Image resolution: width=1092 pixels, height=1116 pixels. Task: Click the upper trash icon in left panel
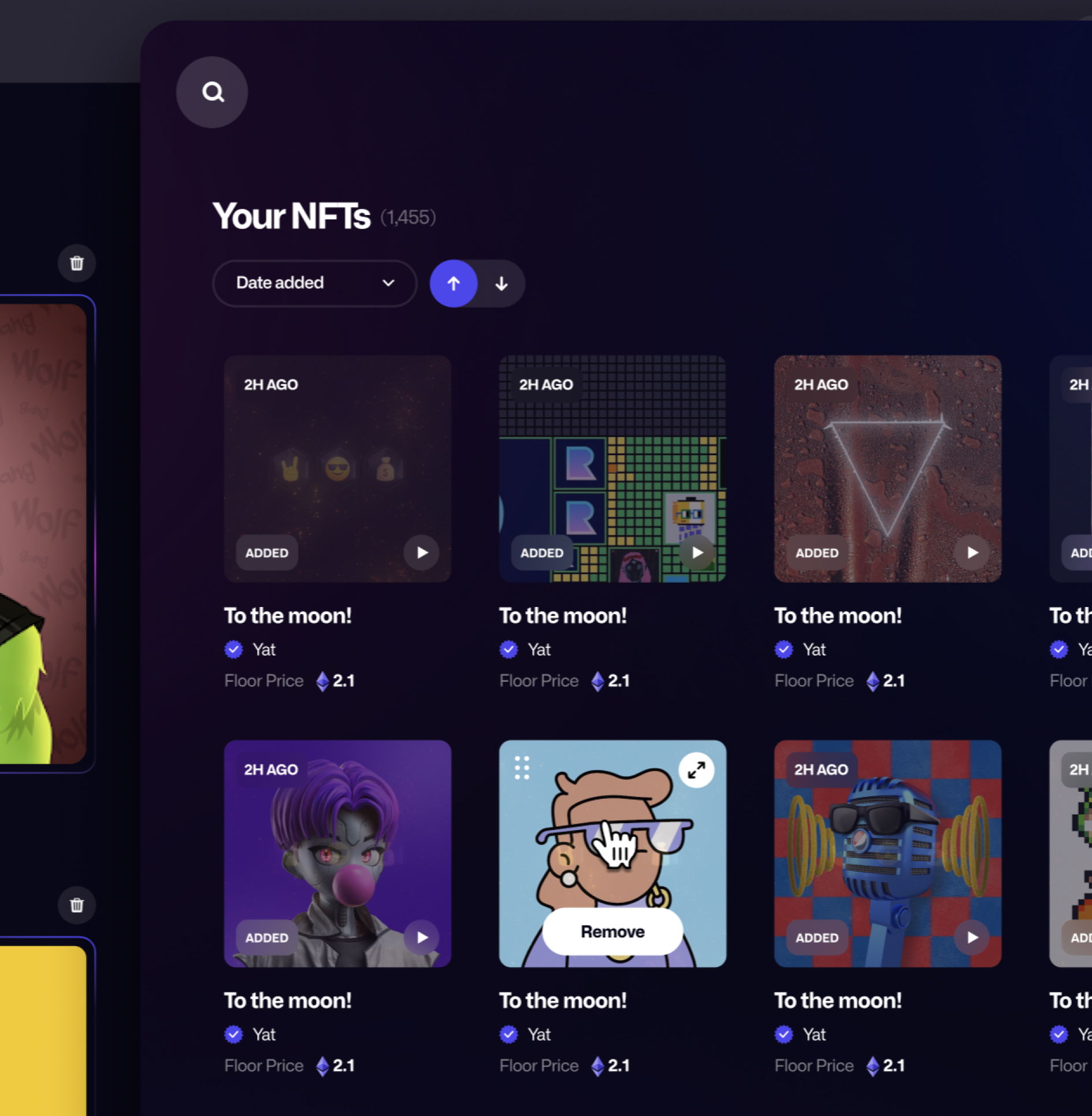pyautogui.click(x=77, y=263)
